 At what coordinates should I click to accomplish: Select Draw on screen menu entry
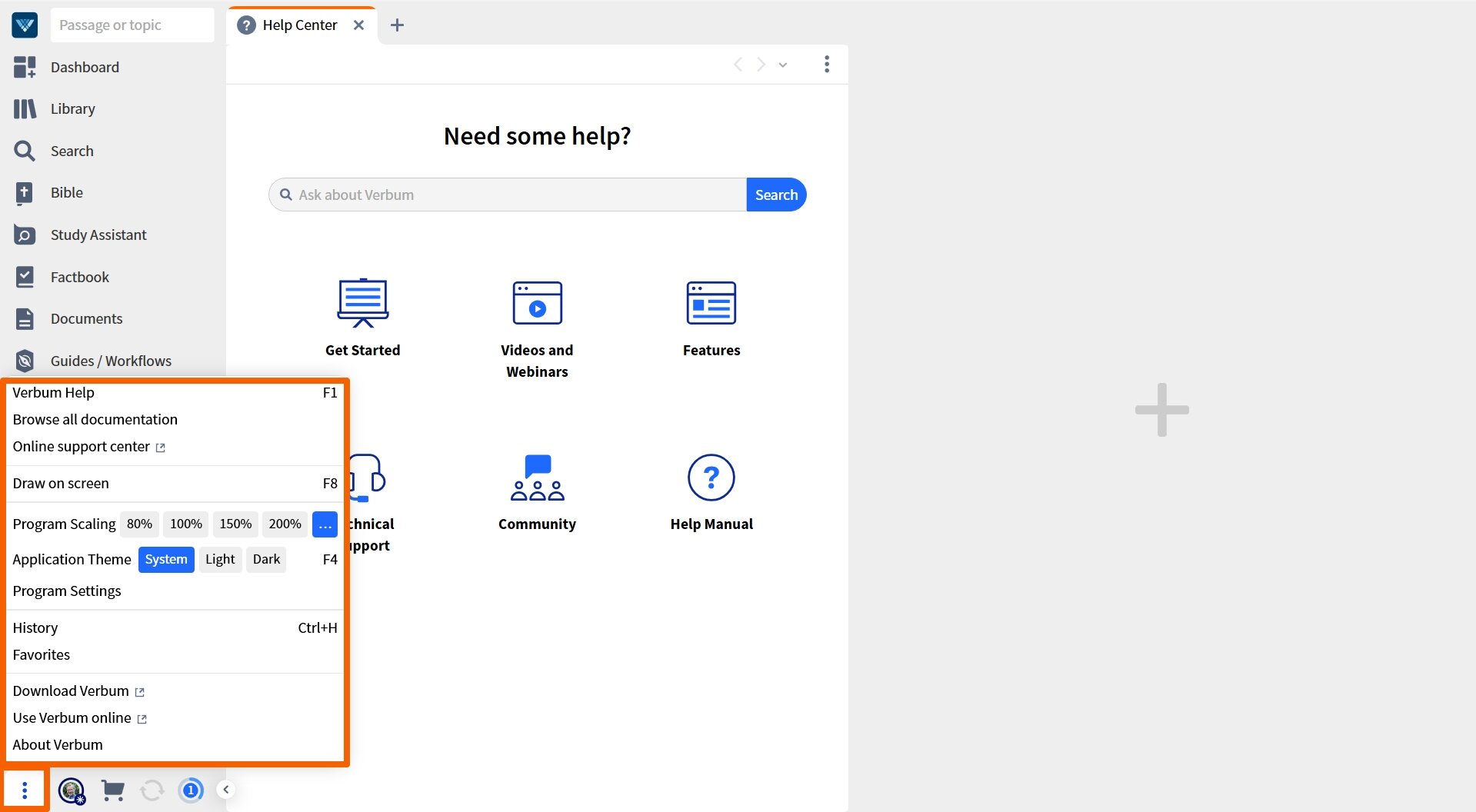coord(175,484)
